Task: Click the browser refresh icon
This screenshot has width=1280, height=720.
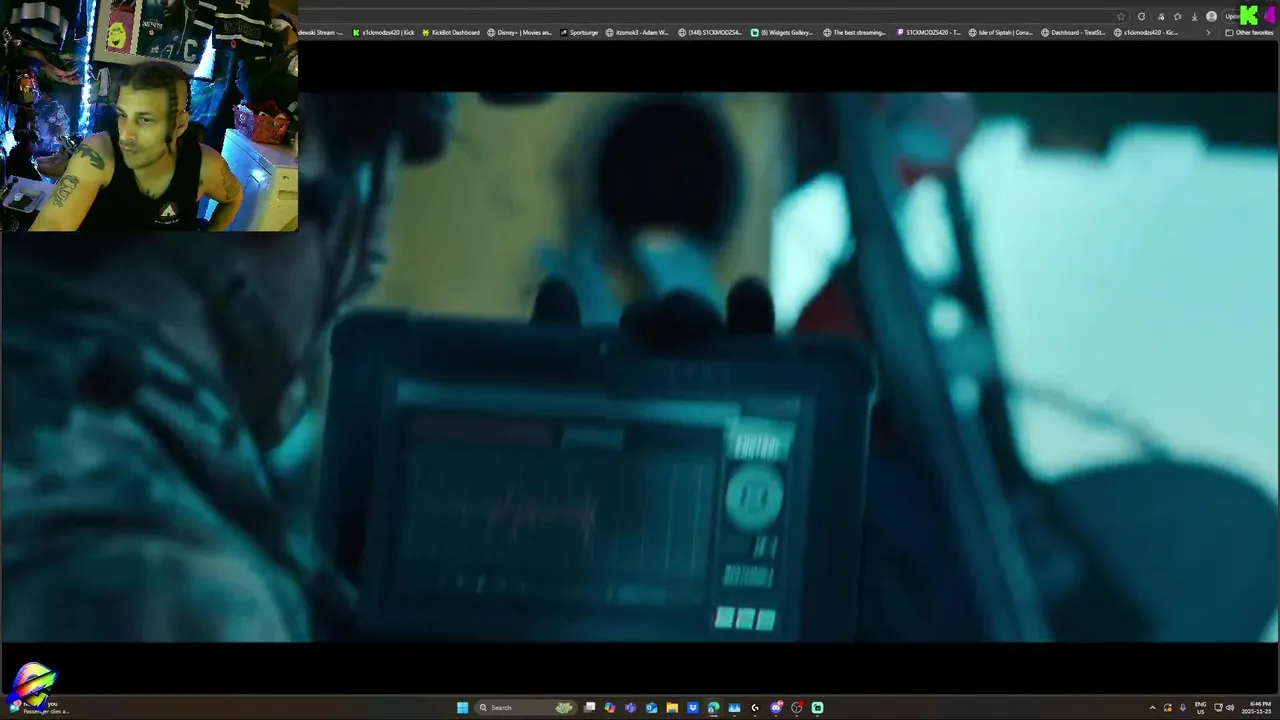Action: pos(1141,17)
